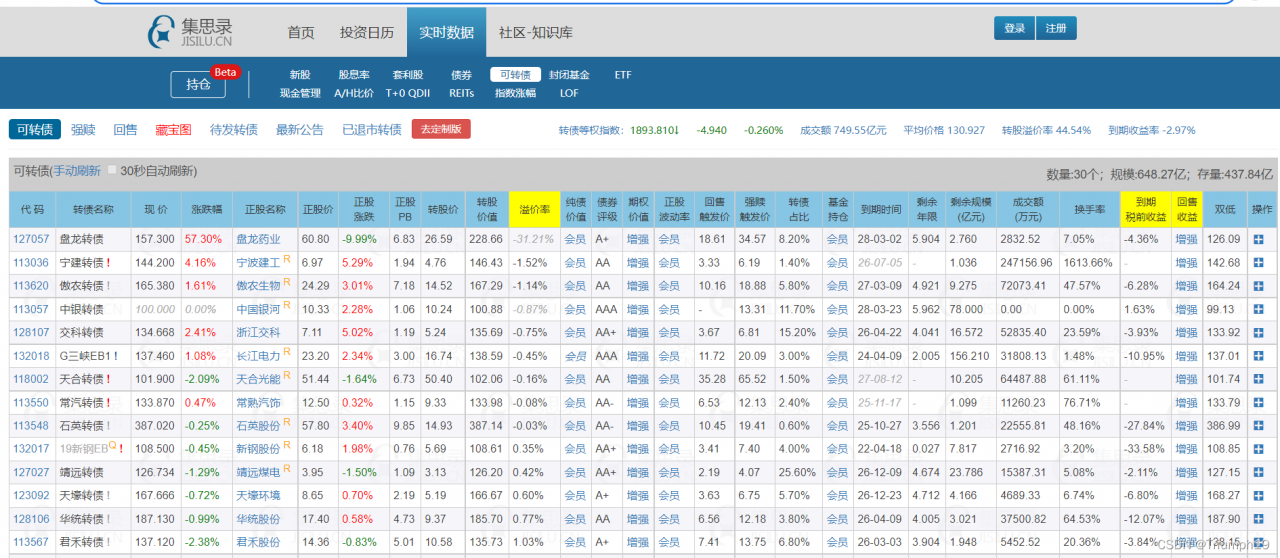This screenshot has height=558, width=1280.
Task: Click the plus icon in 石英转债 row
Action: tap(1257, 426)
